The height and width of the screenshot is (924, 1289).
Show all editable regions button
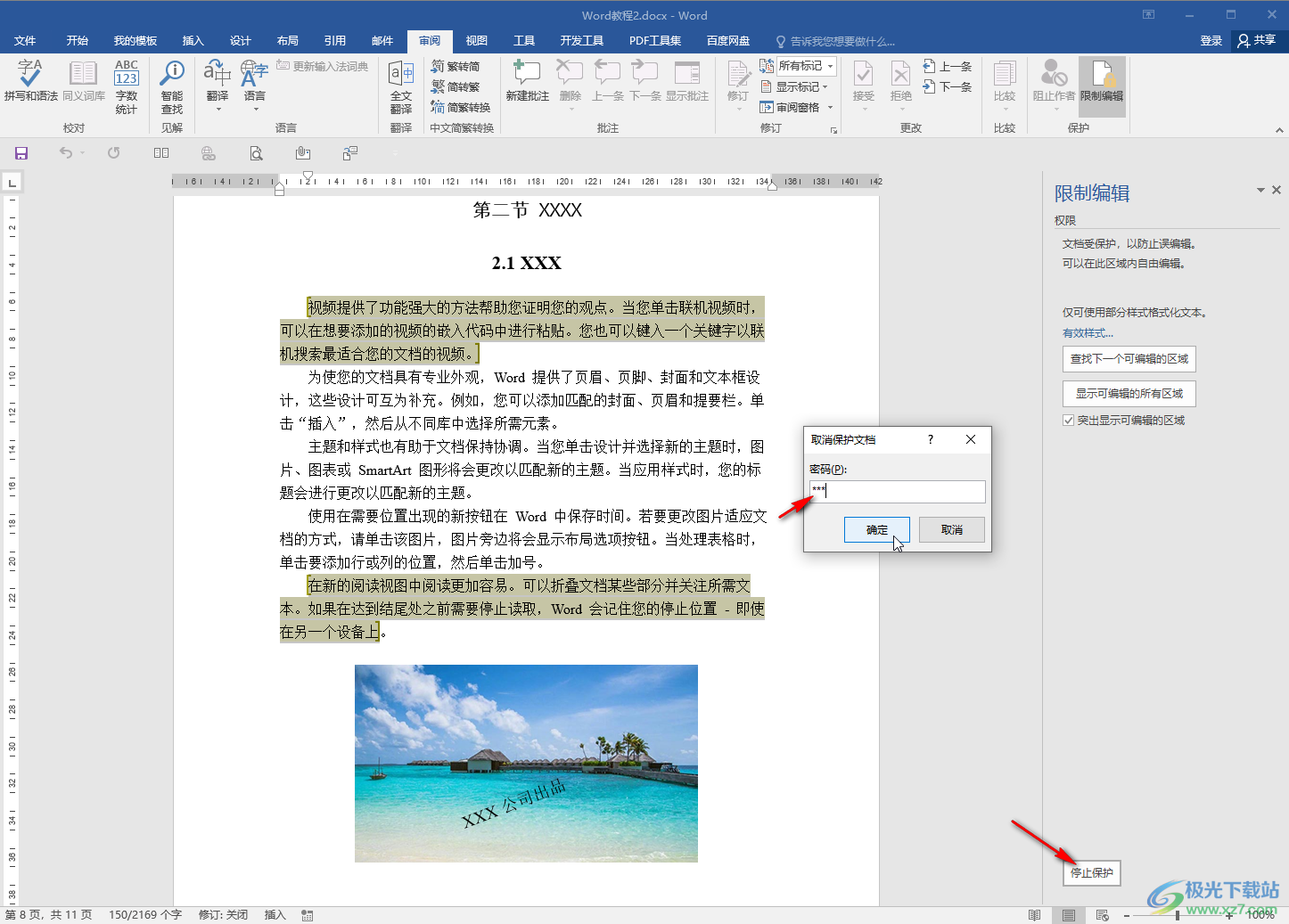pos(1129,394)
